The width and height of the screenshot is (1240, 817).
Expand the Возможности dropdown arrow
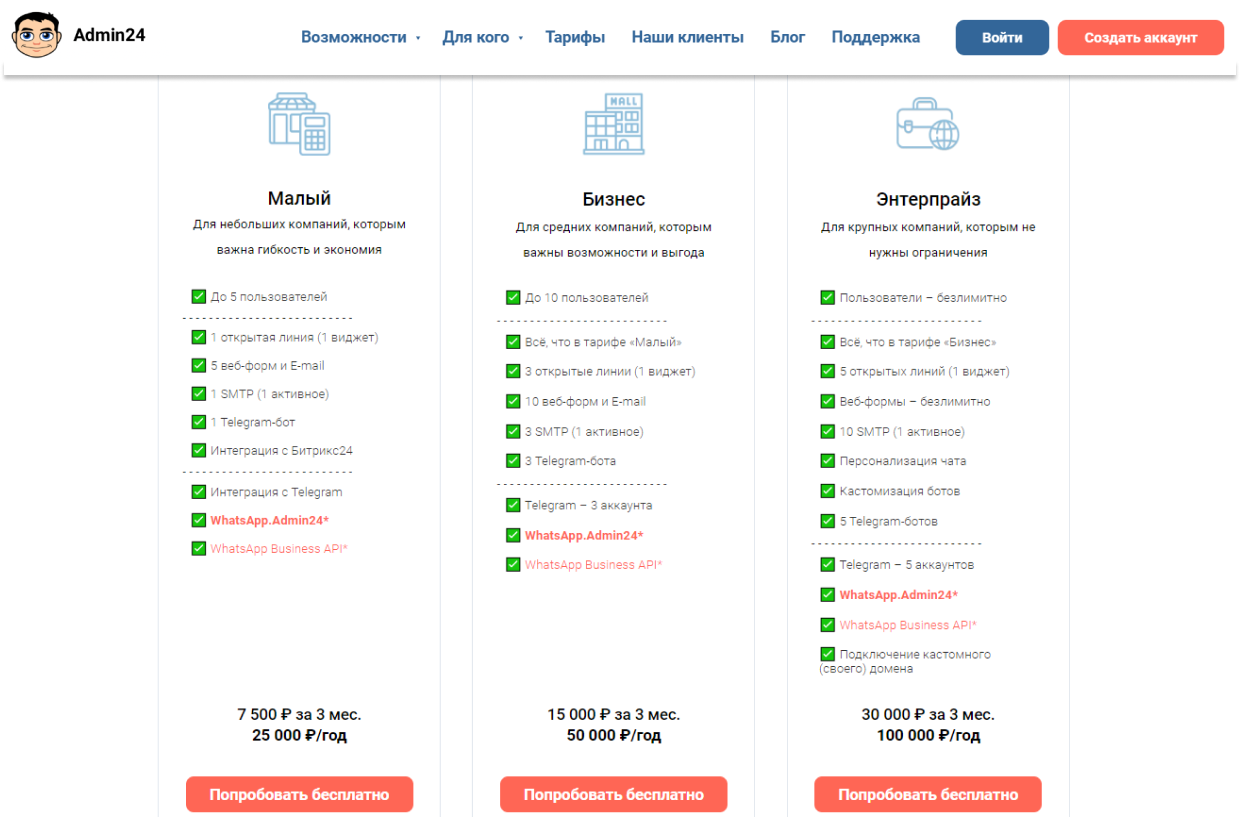(418, 39)
